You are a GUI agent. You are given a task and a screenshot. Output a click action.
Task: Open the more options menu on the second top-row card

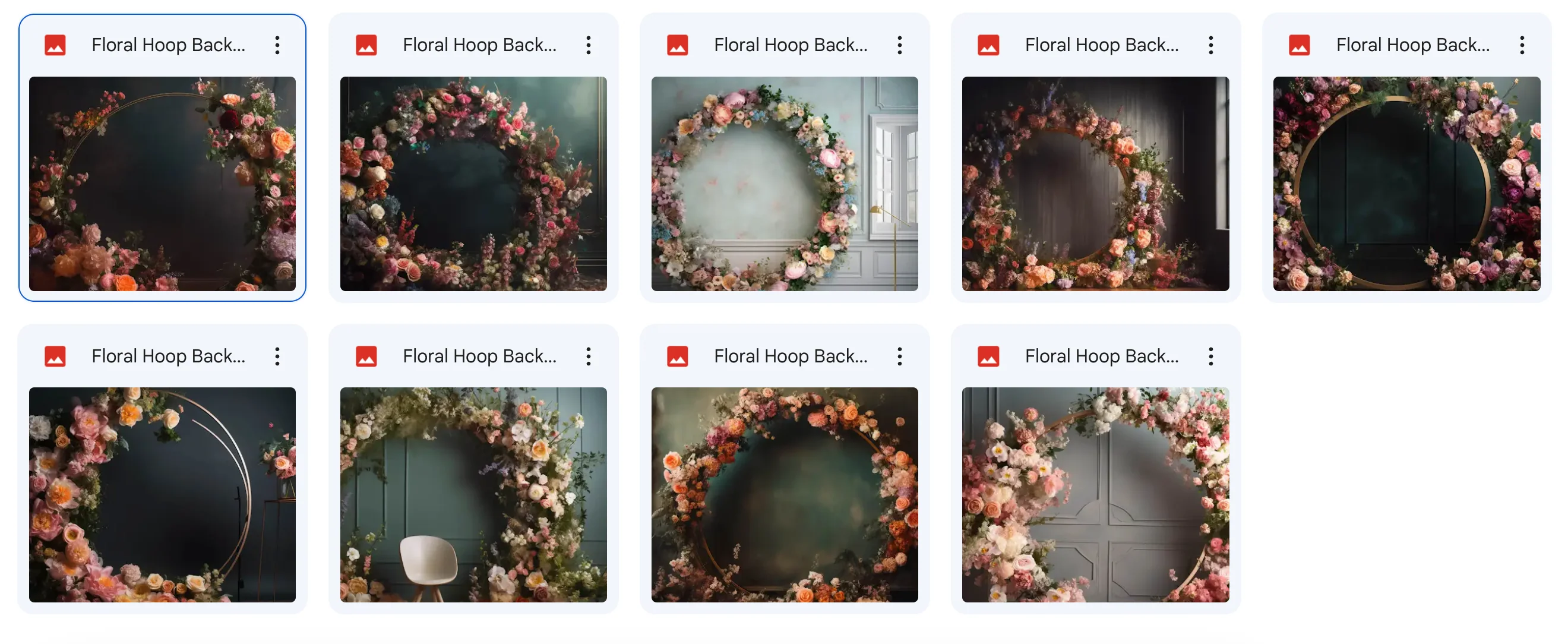point(588,45)
